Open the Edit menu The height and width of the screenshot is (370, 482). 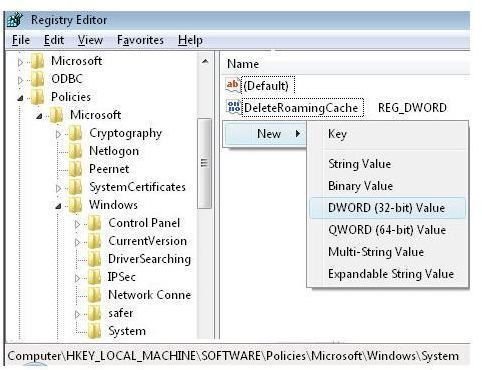coord(54,40)
